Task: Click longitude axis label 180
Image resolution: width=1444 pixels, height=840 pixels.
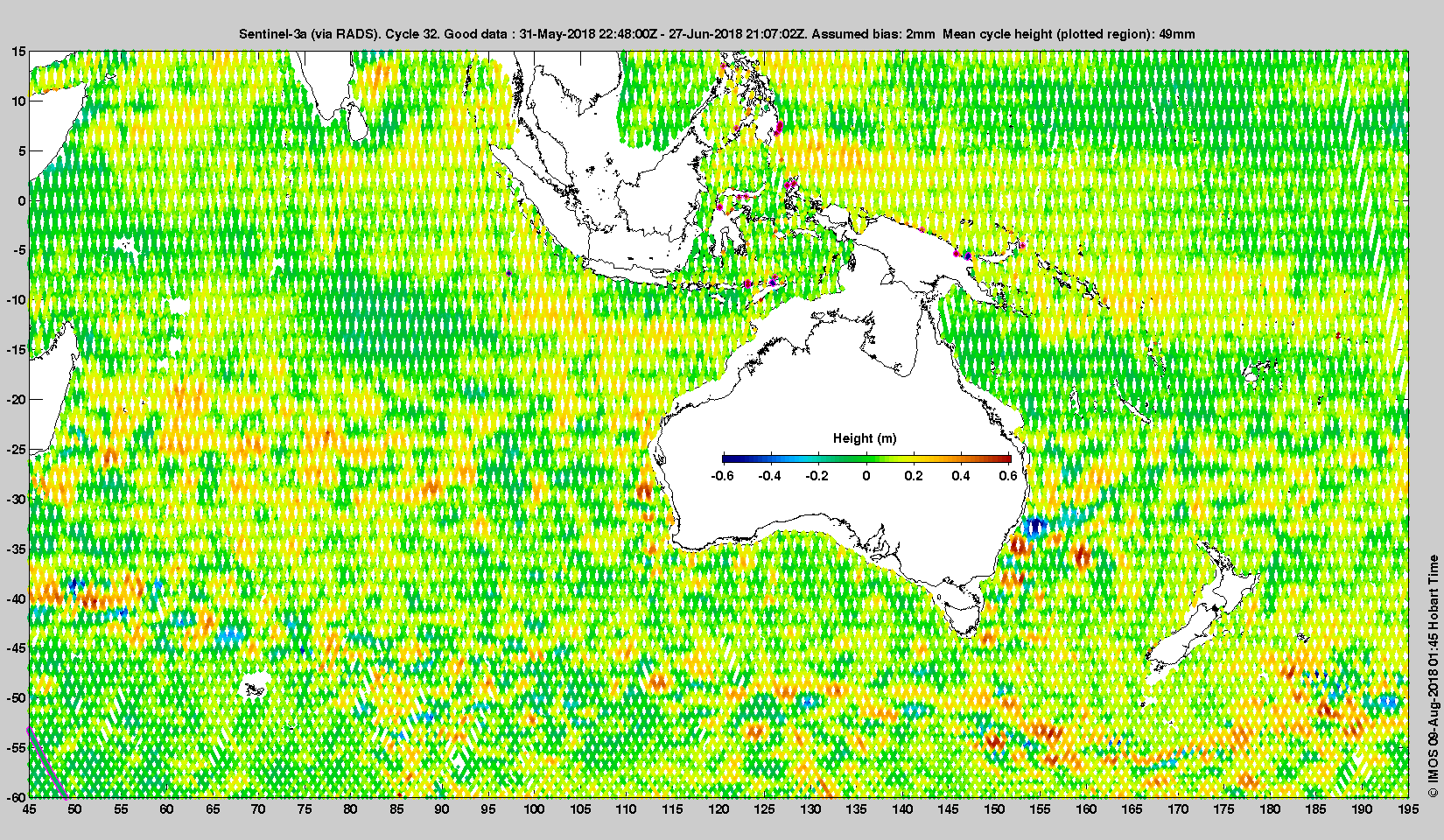Action: pos(1270,809)
